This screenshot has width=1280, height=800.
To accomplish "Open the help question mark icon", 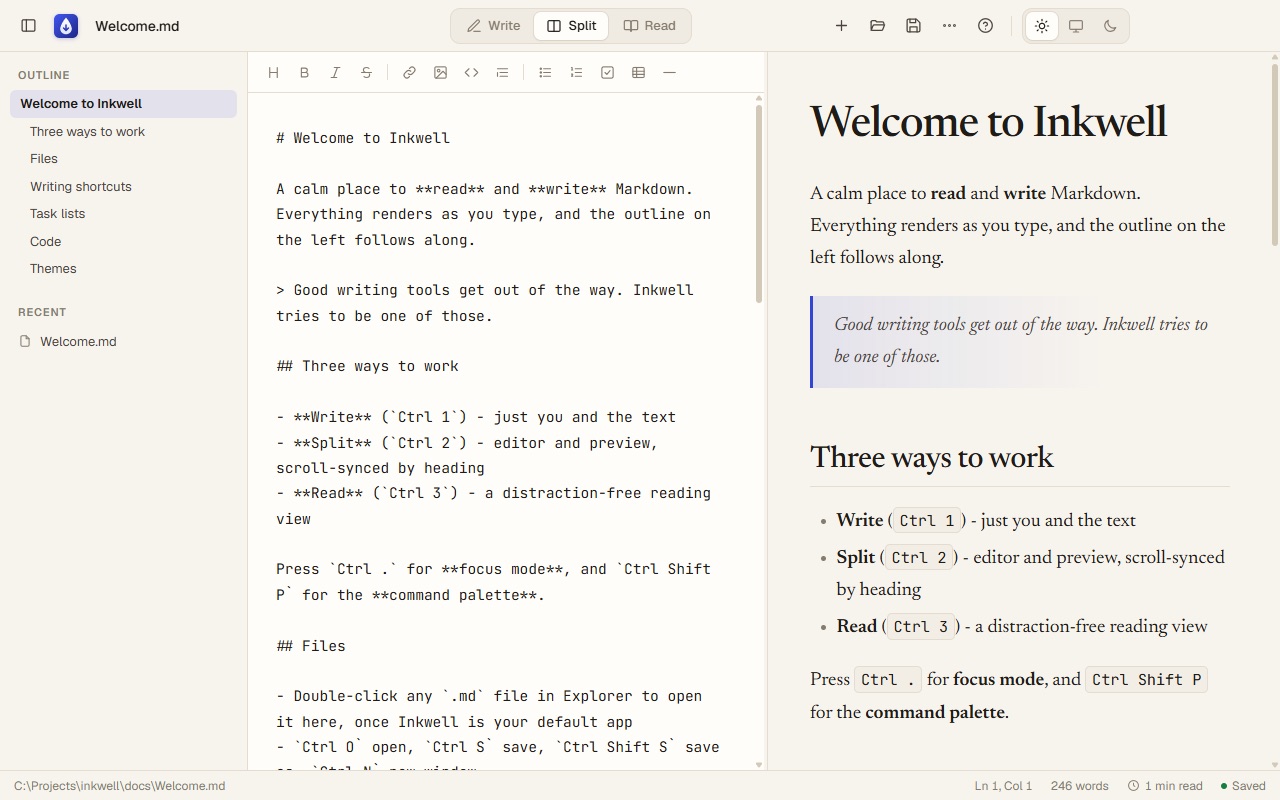I will 985,26.
